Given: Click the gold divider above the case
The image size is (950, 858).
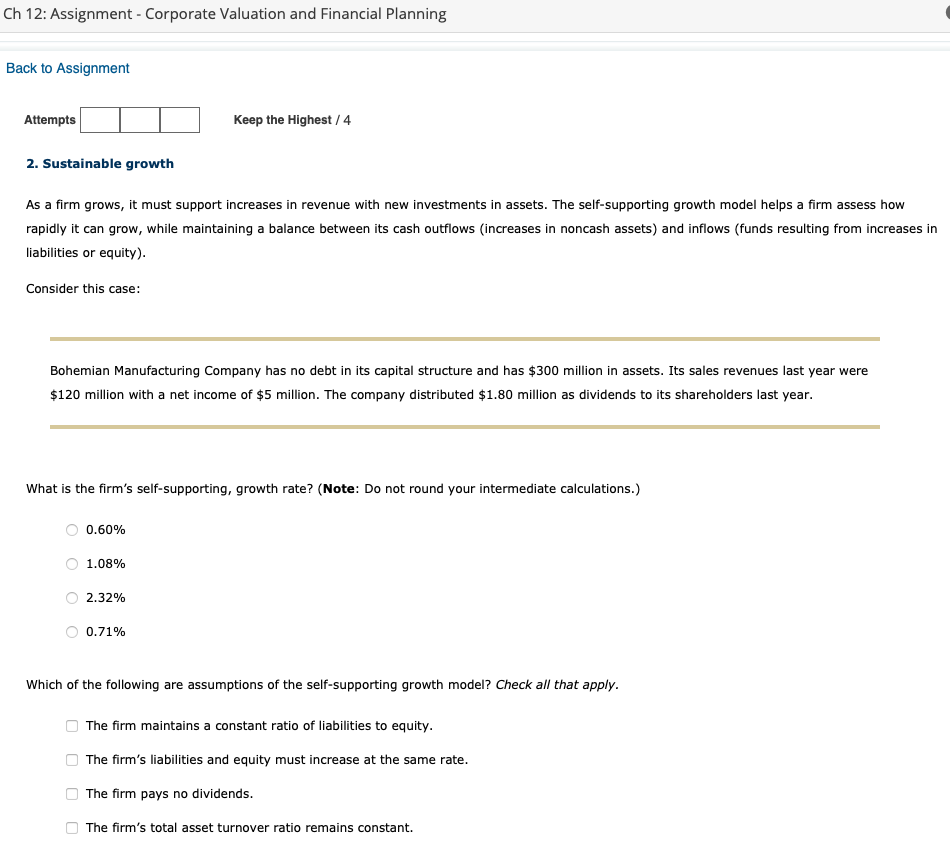Looking at the screenshot, I should [463, 339].
